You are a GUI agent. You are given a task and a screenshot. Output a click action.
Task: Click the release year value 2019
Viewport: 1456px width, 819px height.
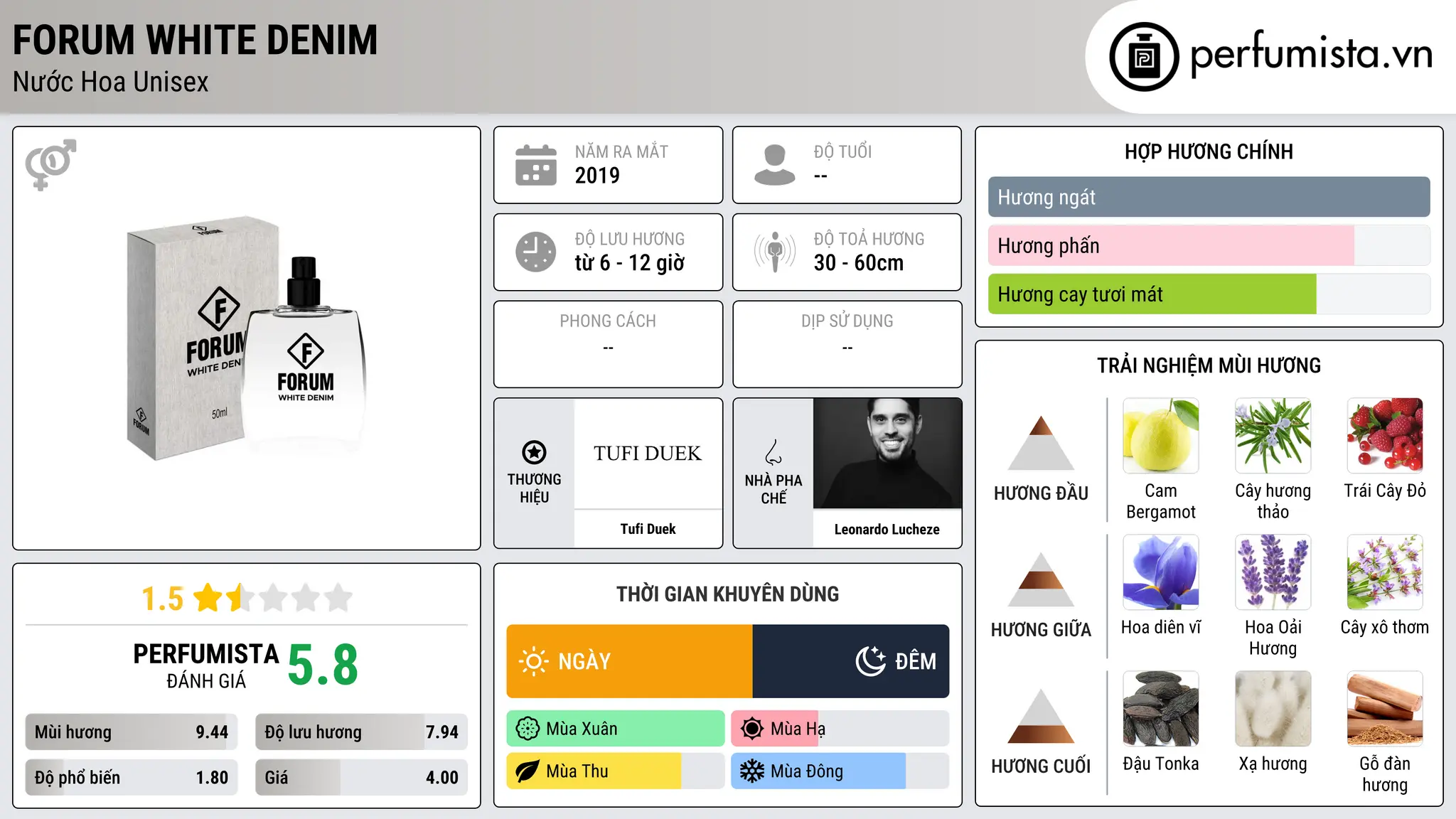(597, 176)
